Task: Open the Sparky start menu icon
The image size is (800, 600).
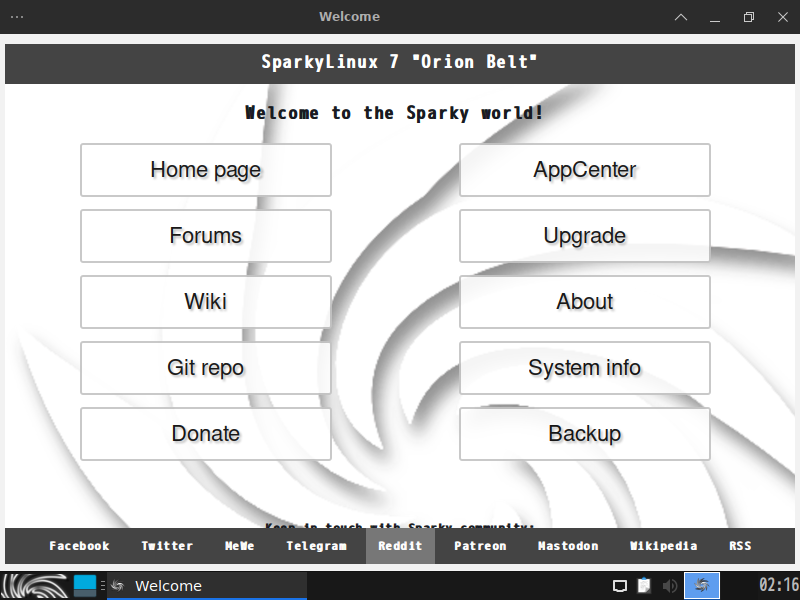Action: point(35,586)
